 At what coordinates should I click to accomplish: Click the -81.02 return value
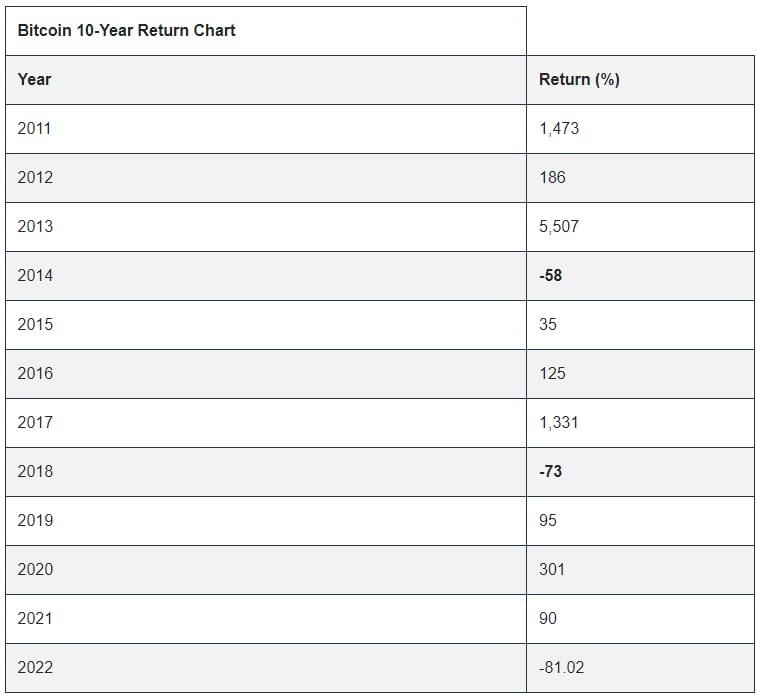561,668
